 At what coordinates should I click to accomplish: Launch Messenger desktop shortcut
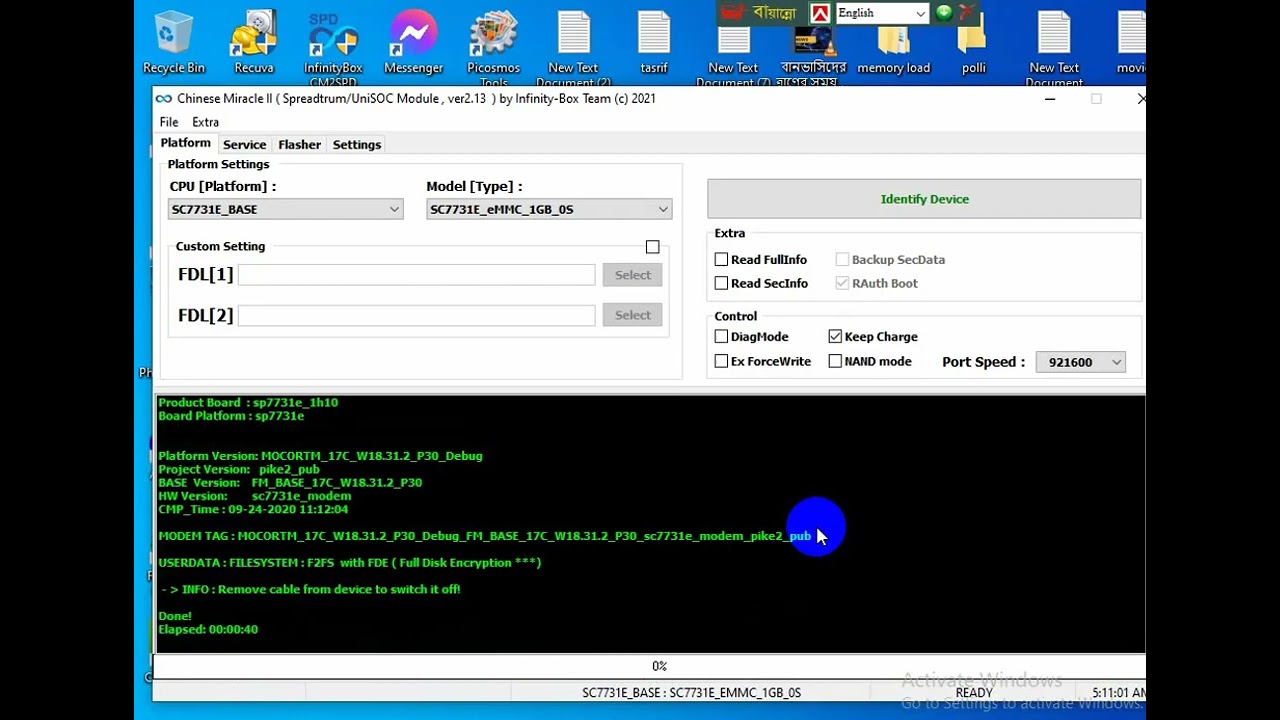(413, 43)
